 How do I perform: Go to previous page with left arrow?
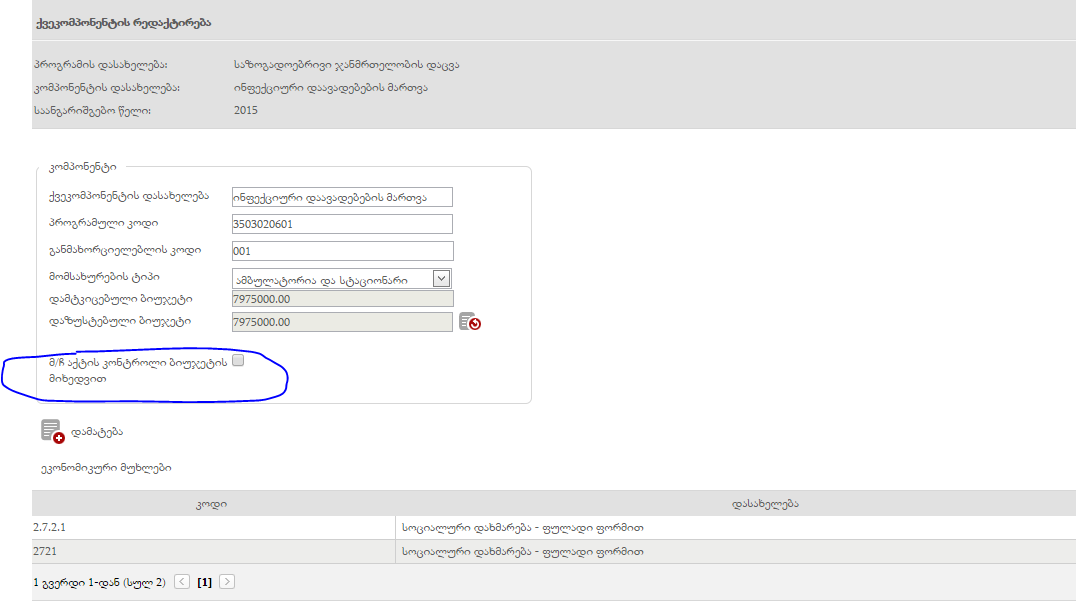tap(182, 581)
